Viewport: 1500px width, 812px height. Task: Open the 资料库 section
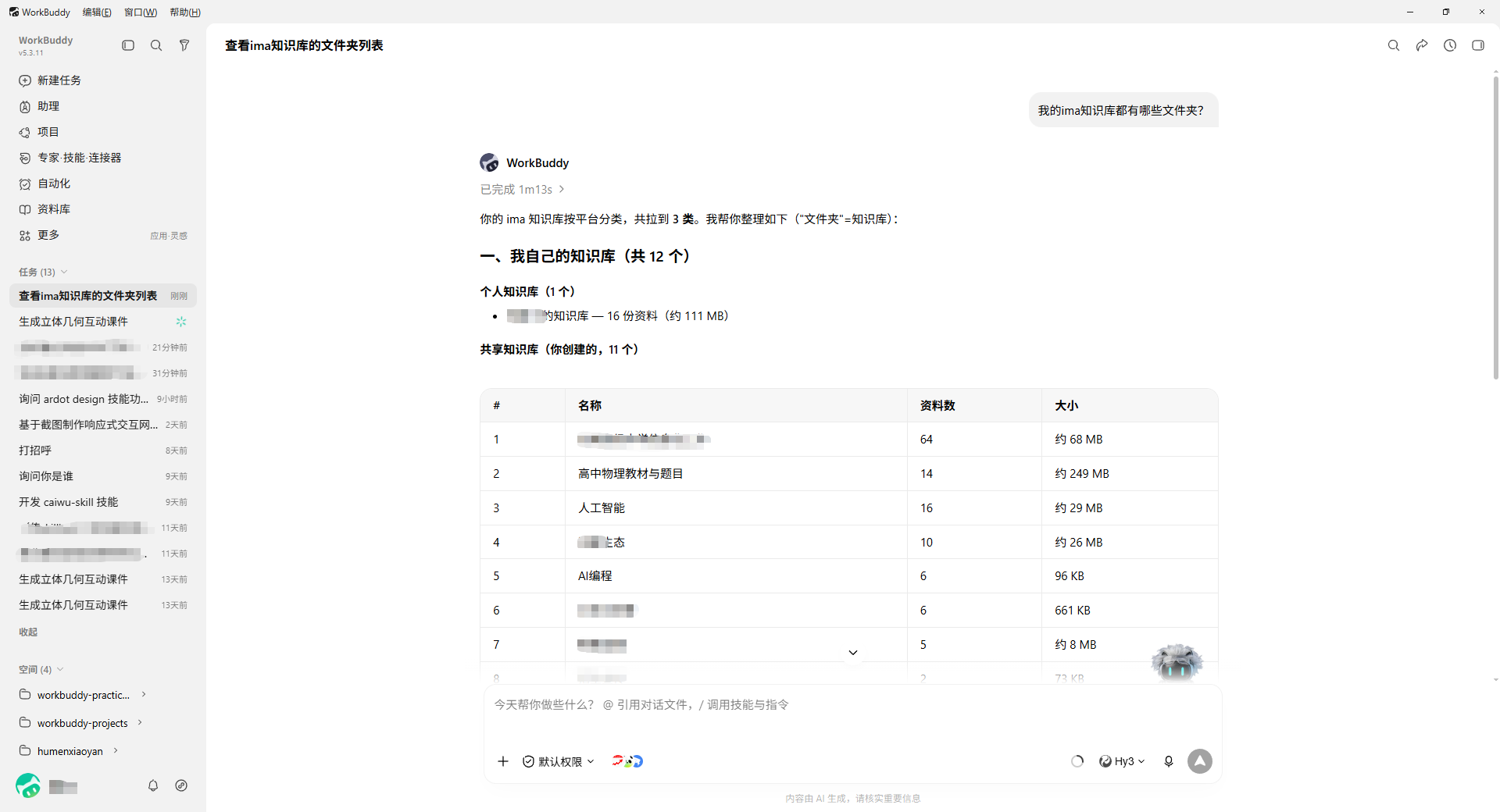(103, 209)
